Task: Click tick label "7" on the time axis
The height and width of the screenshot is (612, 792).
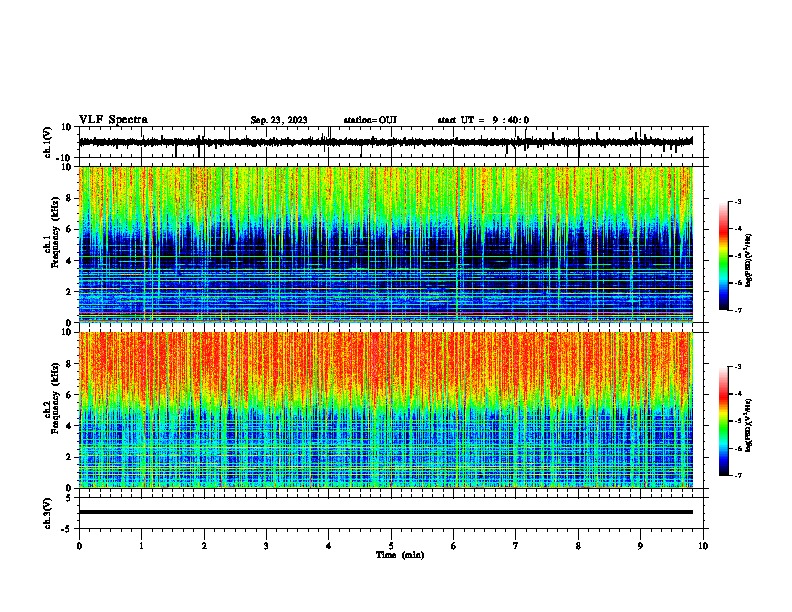Action: (x=516, y=546)
